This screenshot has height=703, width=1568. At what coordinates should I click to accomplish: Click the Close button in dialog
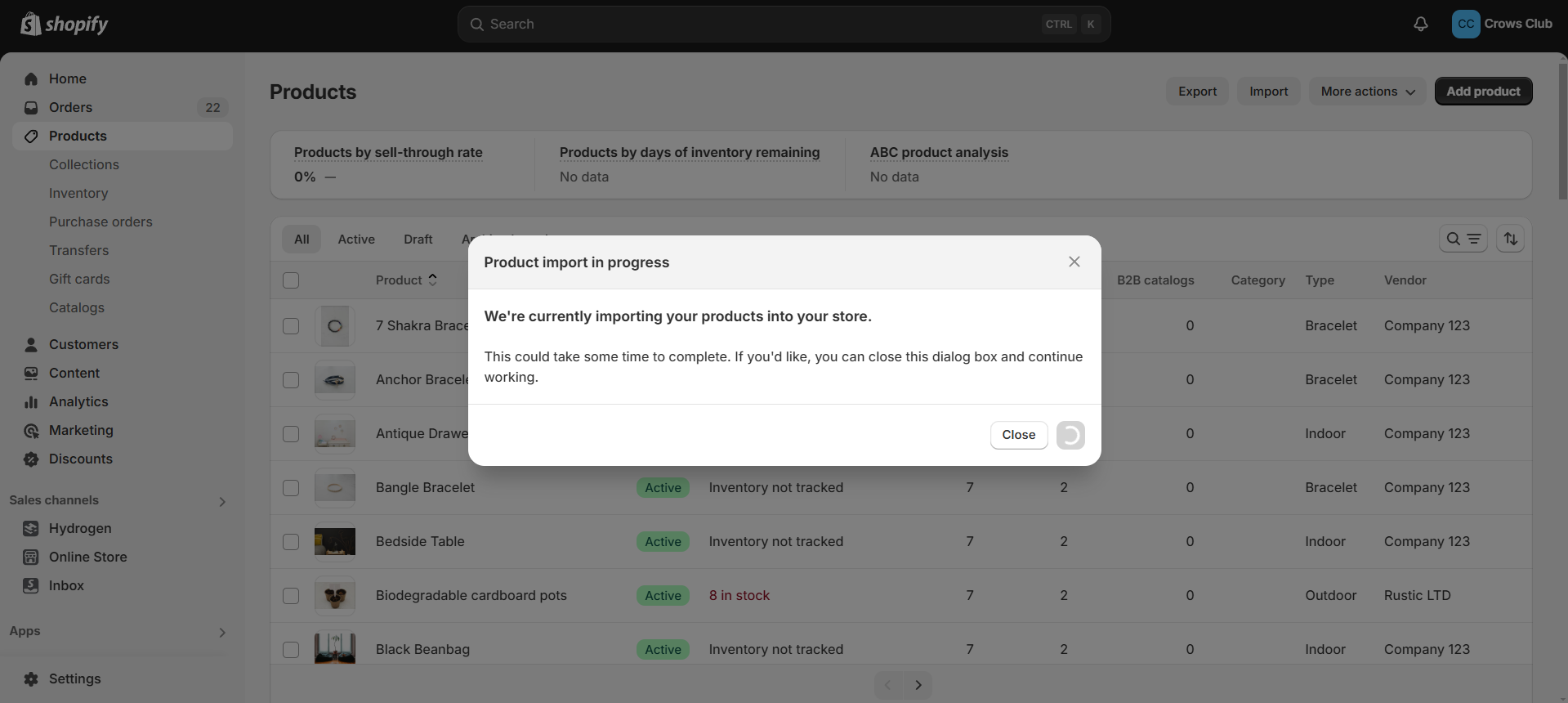[x=1018, y=435]
